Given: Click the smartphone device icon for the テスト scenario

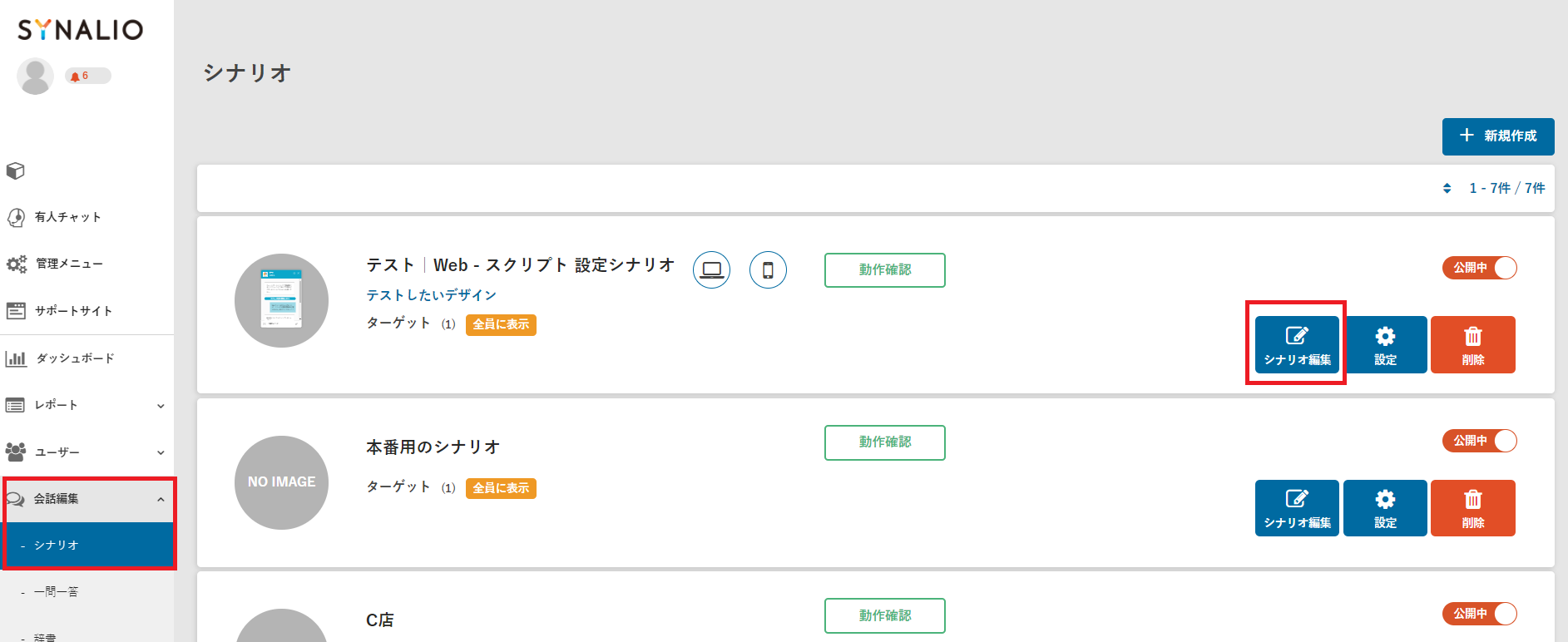Looking at the screenshot, I should coord(768,269).
